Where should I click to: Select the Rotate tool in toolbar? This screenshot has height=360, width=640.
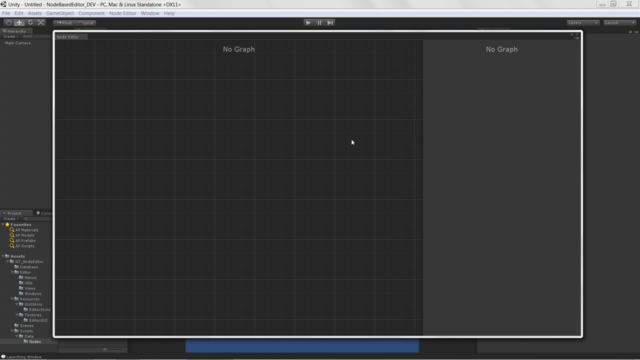(30, 23)
